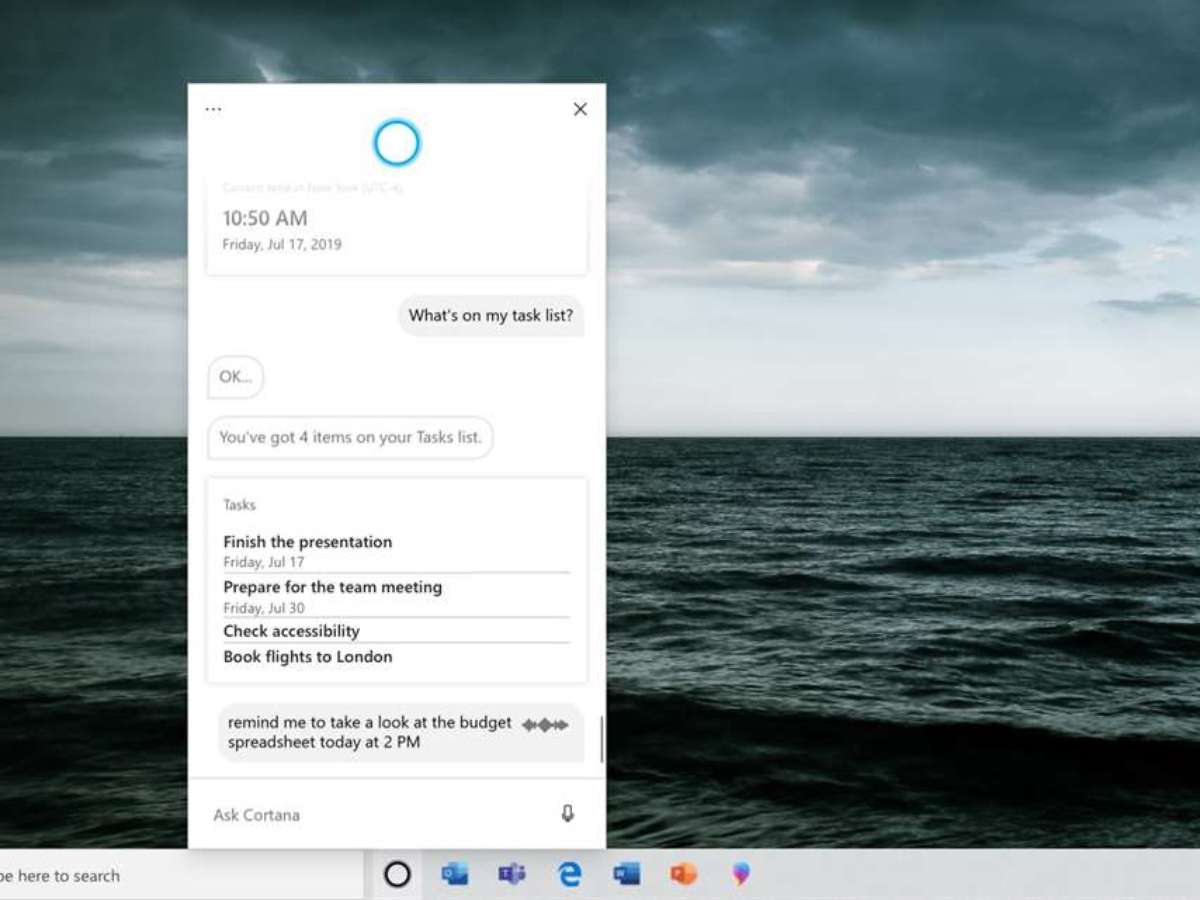1200x900 pixels.
Task: Select the 'Check accessibility' task
Action: (291, 631)
